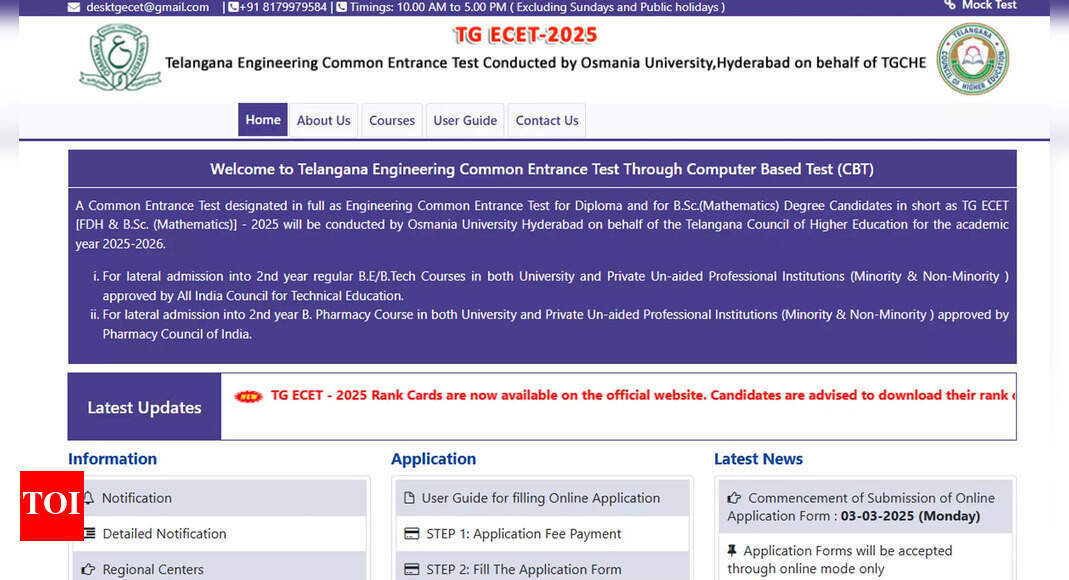Click the hand icon beside Commencement of Submission
Viewport: 1069px width, 580px height.
(734, 498)
